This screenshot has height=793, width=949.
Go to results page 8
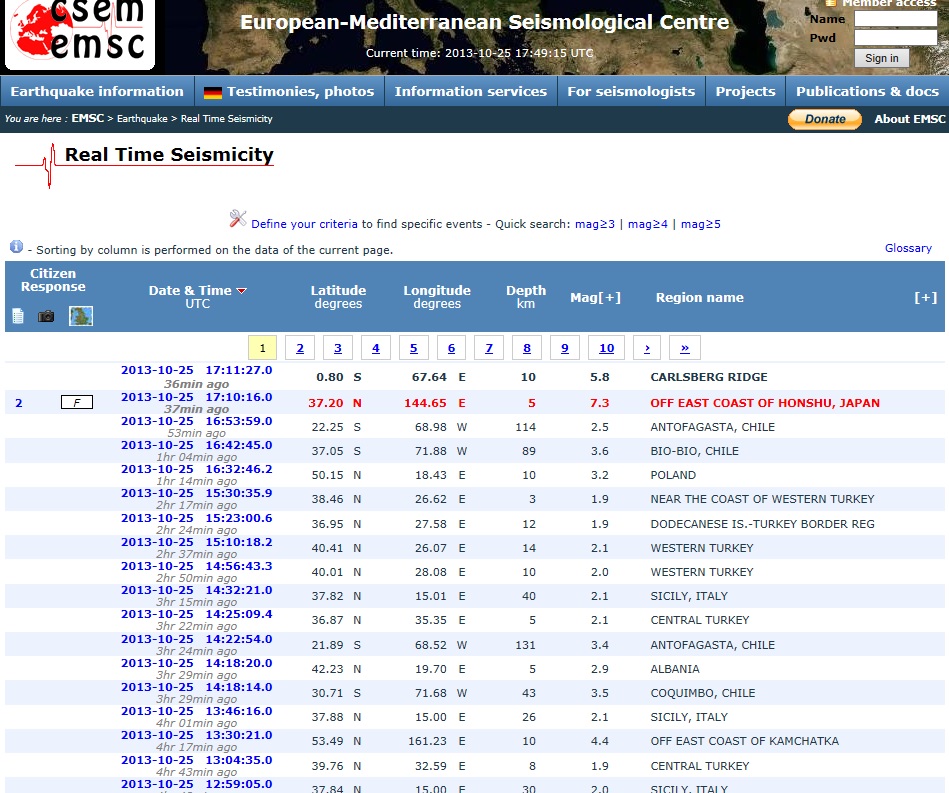tap(527, 348)
